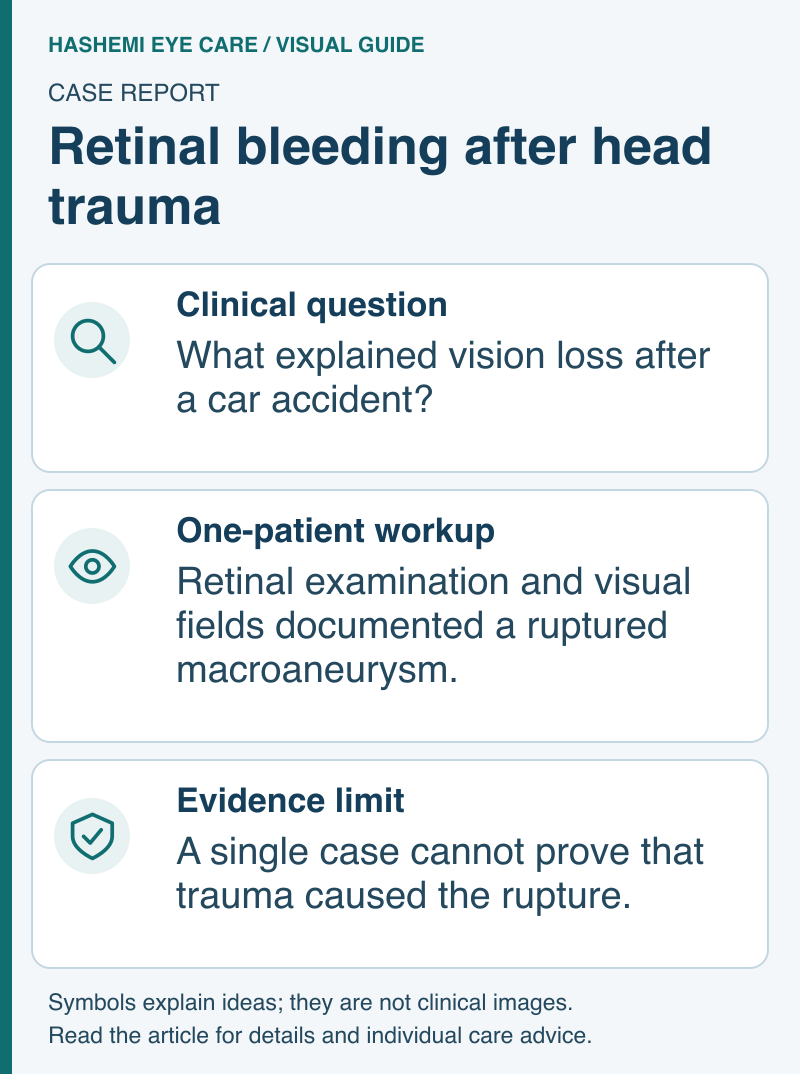
Task: Click the vision loss after car accident text
Action: pyautogui.click(x=443, y=377)
